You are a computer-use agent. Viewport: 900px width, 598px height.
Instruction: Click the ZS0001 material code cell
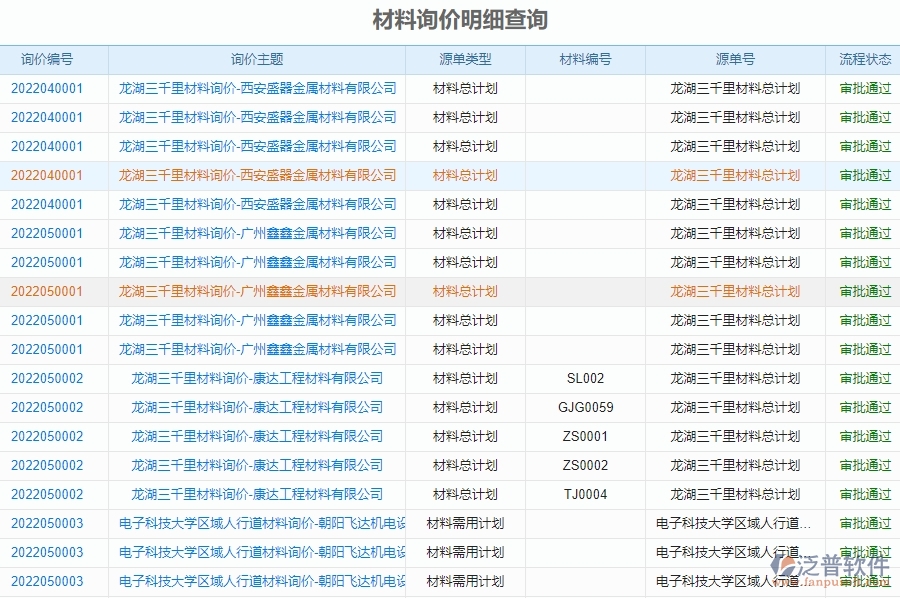click(585, 436)
